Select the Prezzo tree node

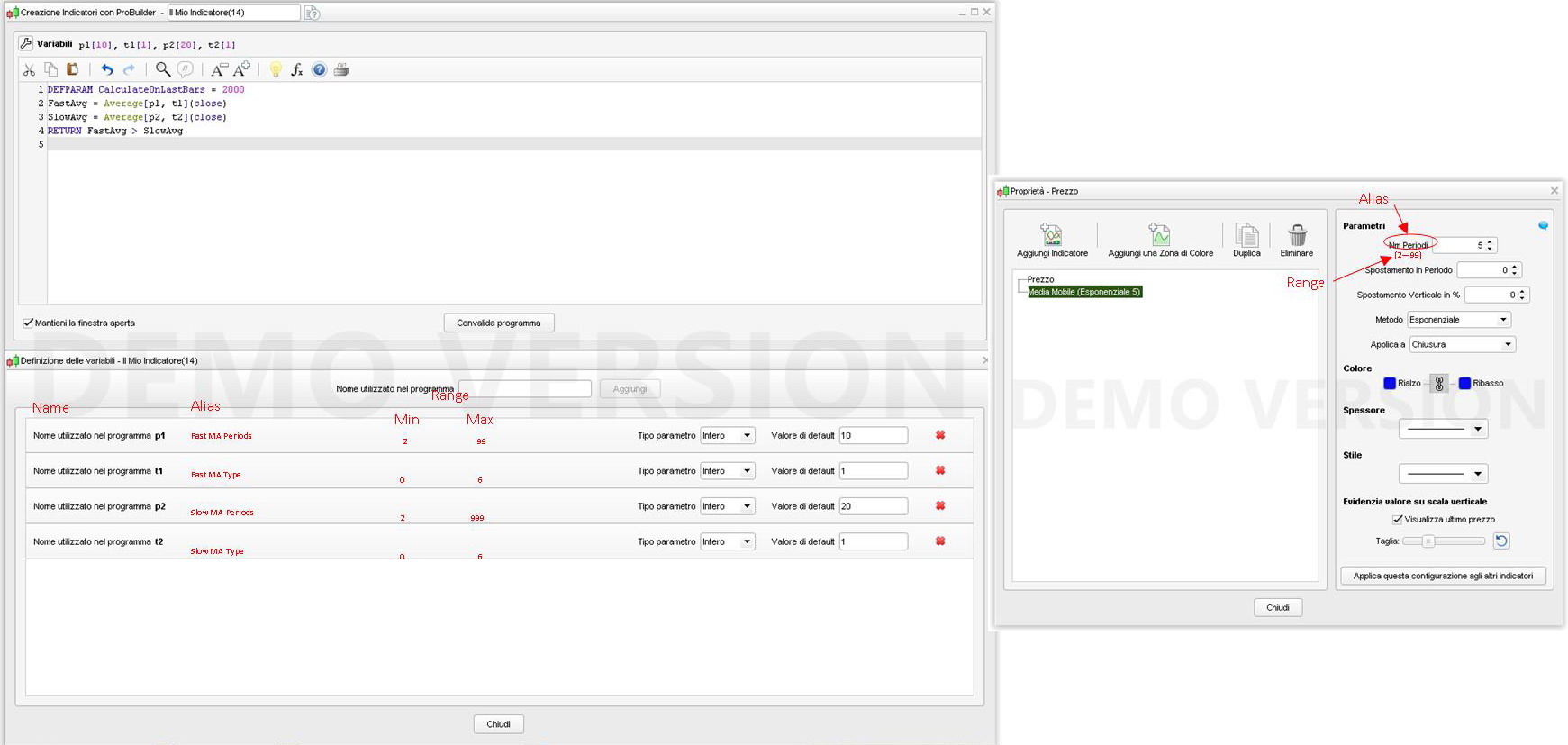[1040, 279]
